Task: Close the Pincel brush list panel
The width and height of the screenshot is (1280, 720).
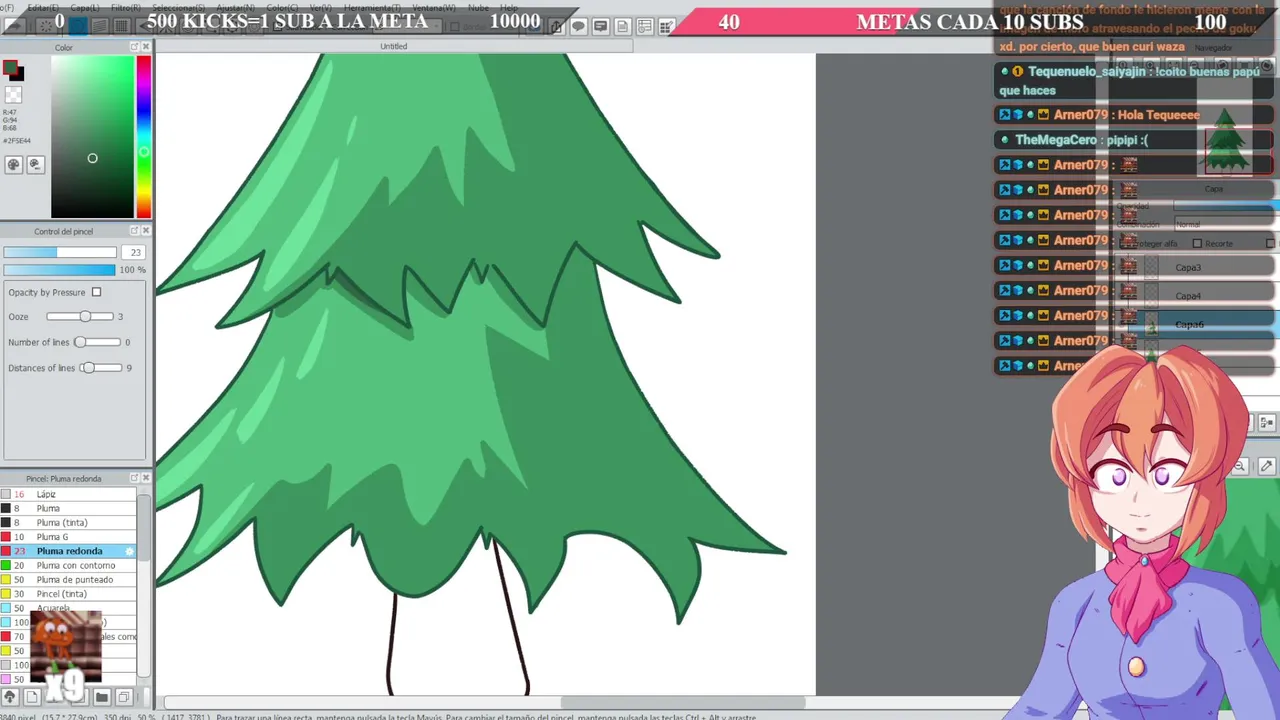Action: tap(146, 478)
